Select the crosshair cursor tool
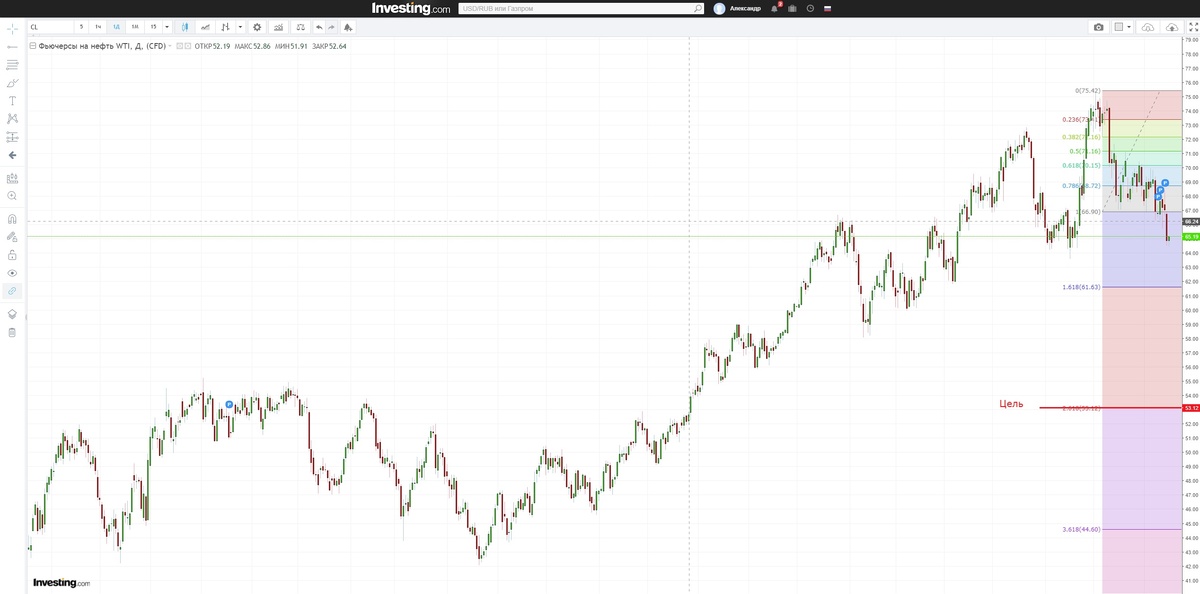 pyautogui.click(x=12, y=30)
